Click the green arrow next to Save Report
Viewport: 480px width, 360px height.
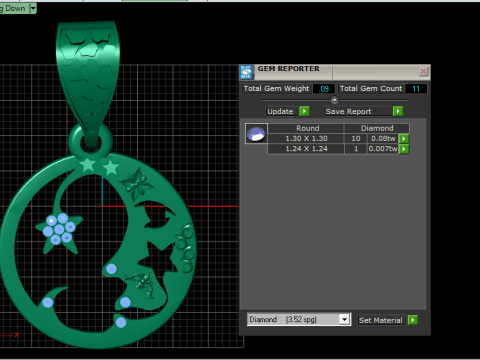(398, 111)
